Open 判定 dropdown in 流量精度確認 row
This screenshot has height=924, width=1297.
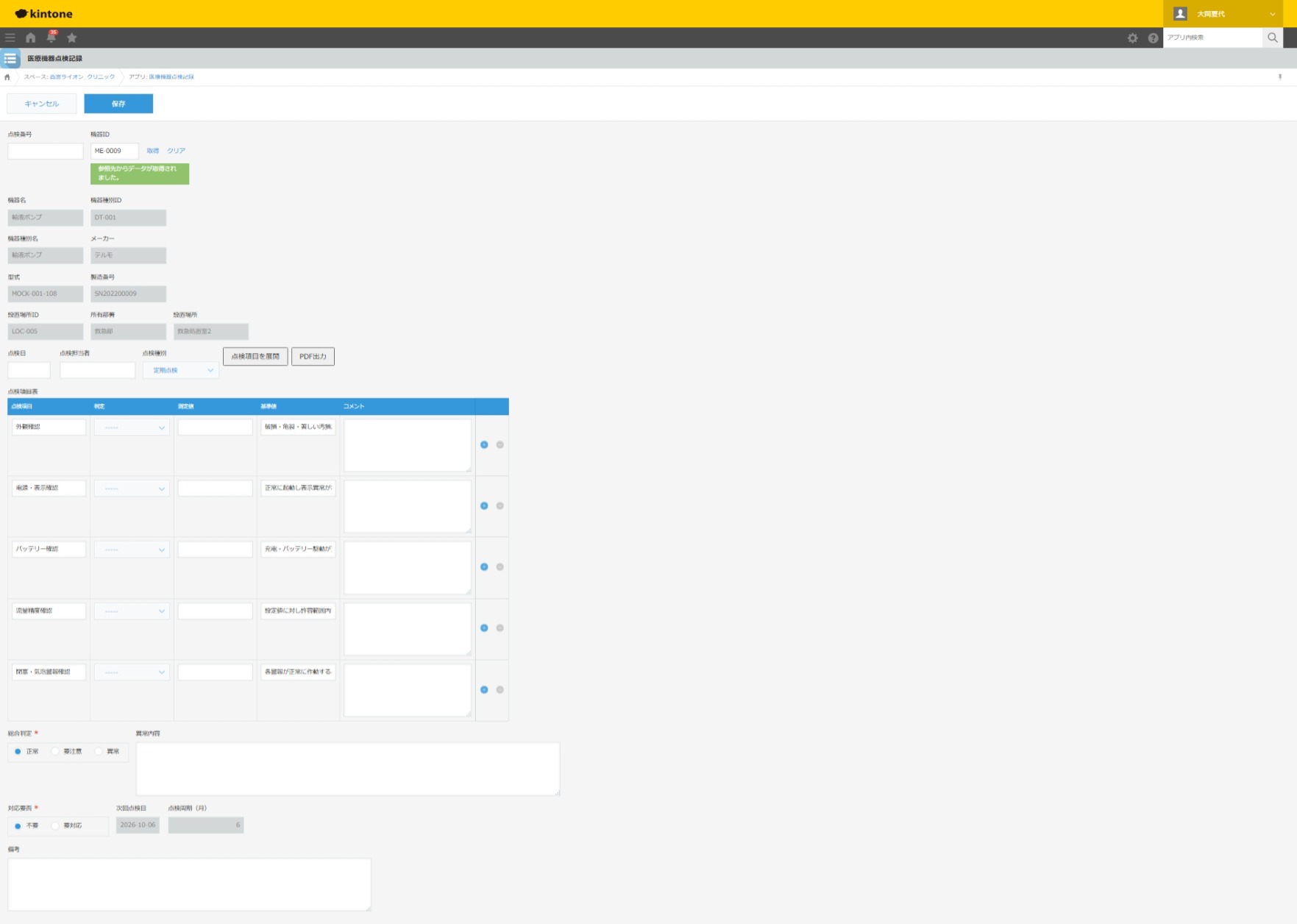(x=132, y=611)
